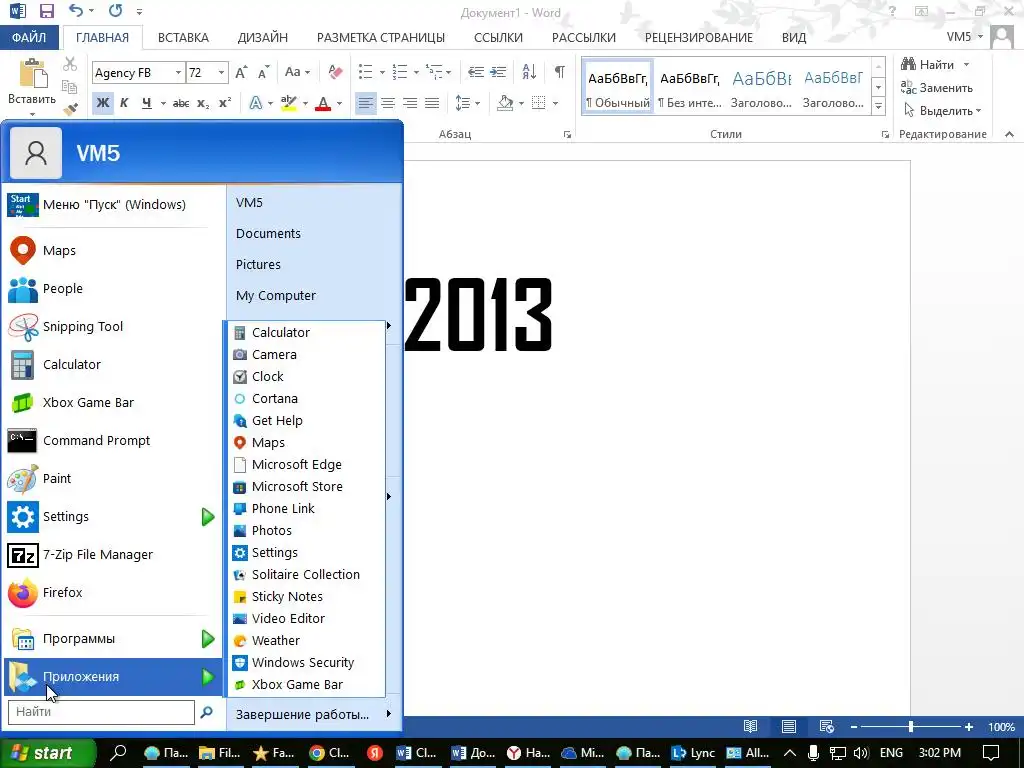Clear all formatting eraser icon
This screenshot has height=768, width=1024.
(x=335, y=72)
